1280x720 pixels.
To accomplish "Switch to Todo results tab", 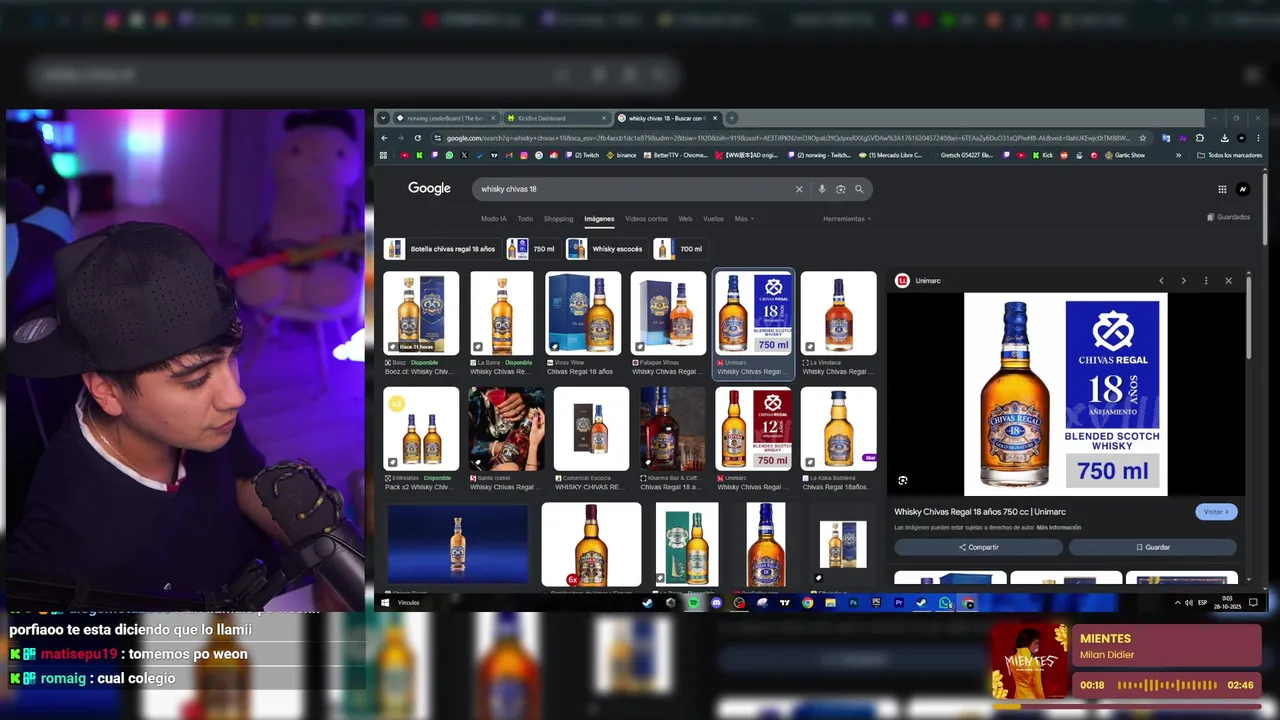I will [525, 219].
